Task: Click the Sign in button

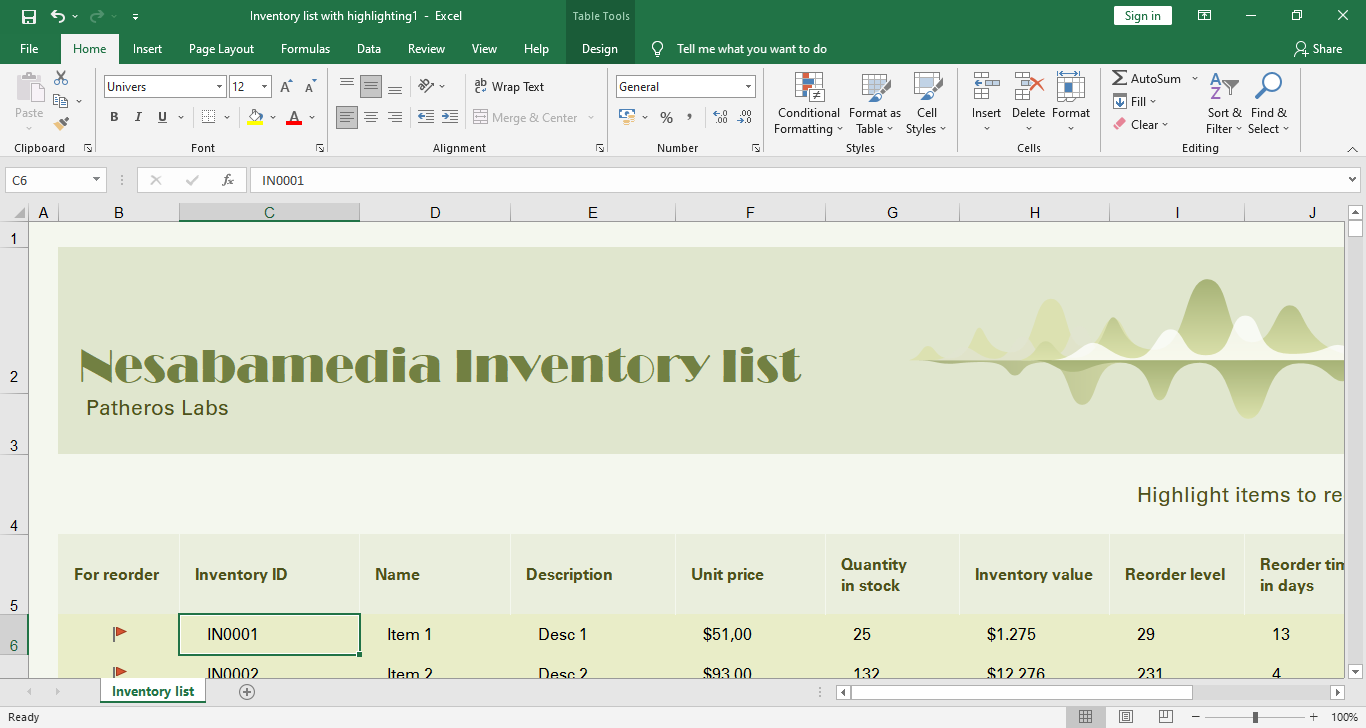Action: (1142, 16)
